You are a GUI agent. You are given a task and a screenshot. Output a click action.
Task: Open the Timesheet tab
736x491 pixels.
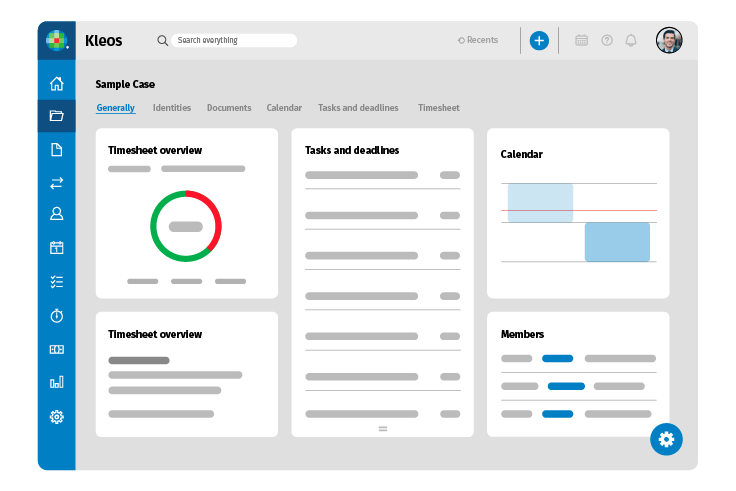(x=439, y=108)
